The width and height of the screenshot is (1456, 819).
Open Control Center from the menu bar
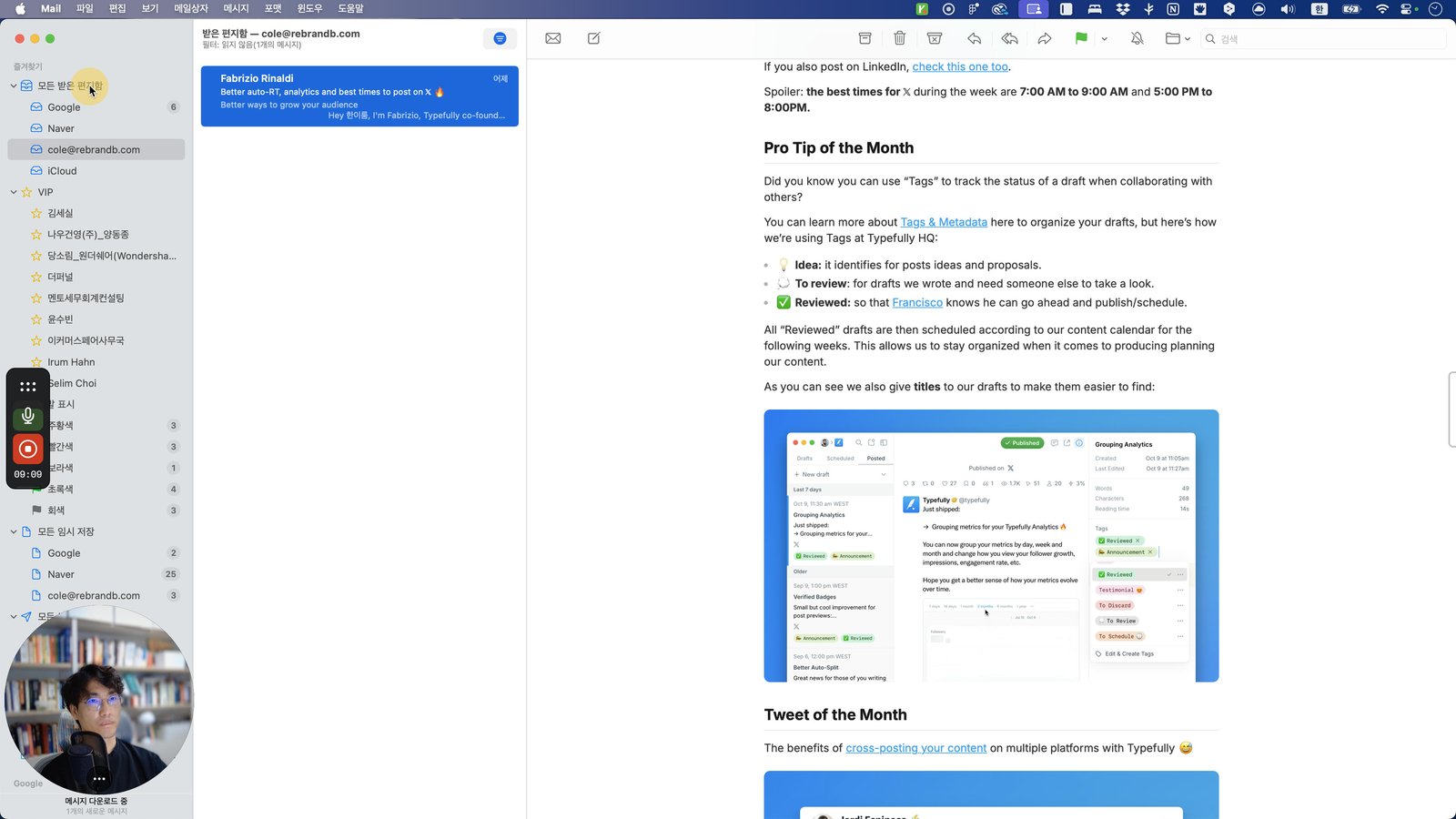click(1409, 9)
